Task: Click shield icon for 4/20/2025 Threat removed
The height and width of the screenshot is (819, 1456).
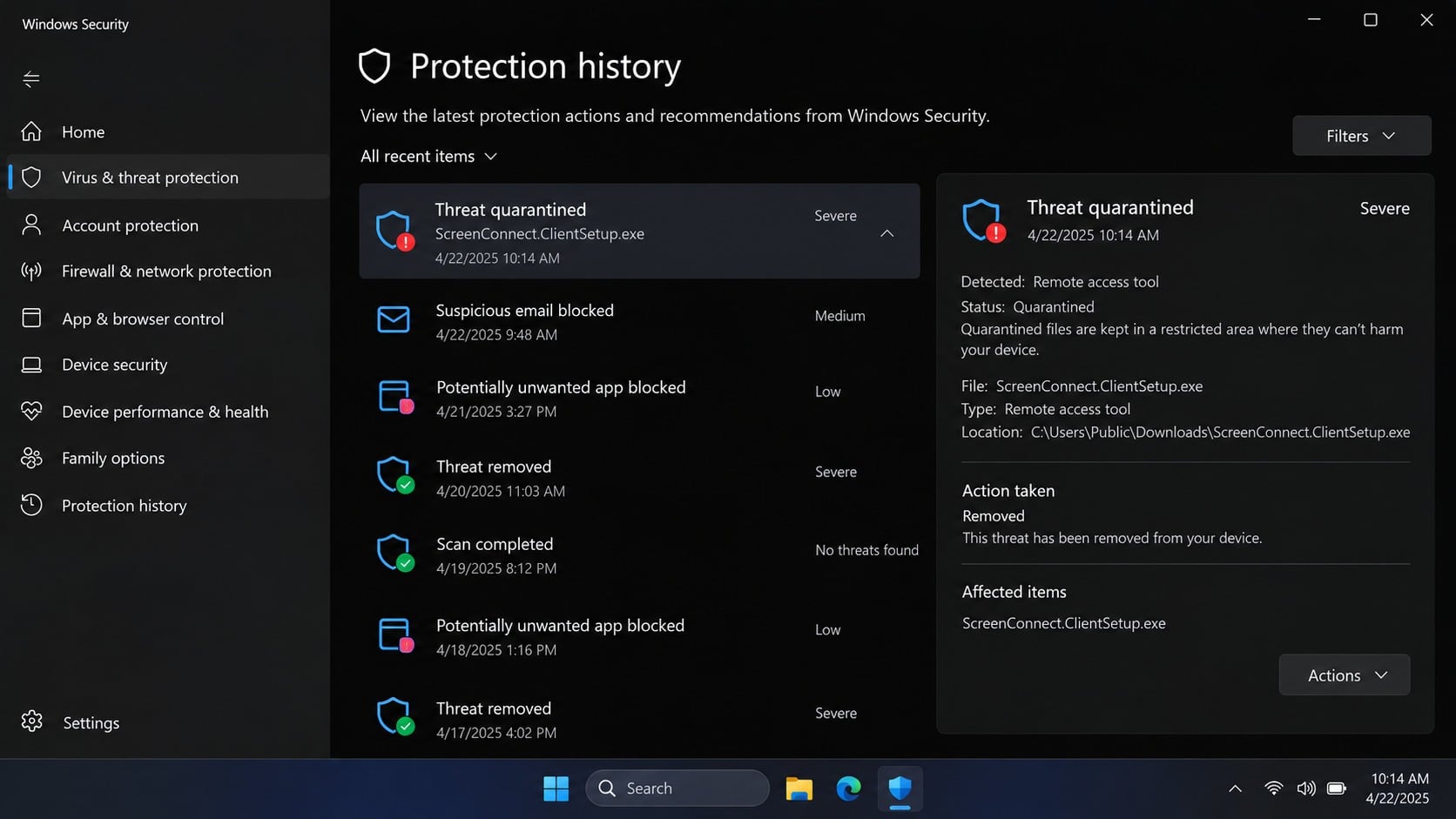Action: 394,475
